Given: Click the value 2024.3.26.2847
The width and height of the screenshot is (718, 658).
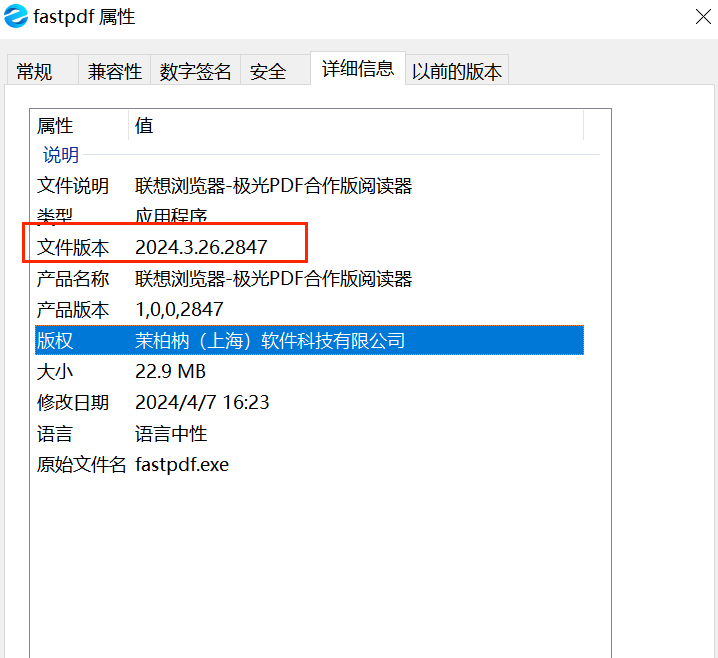Looking at the screenshot, I should (201, 248).
